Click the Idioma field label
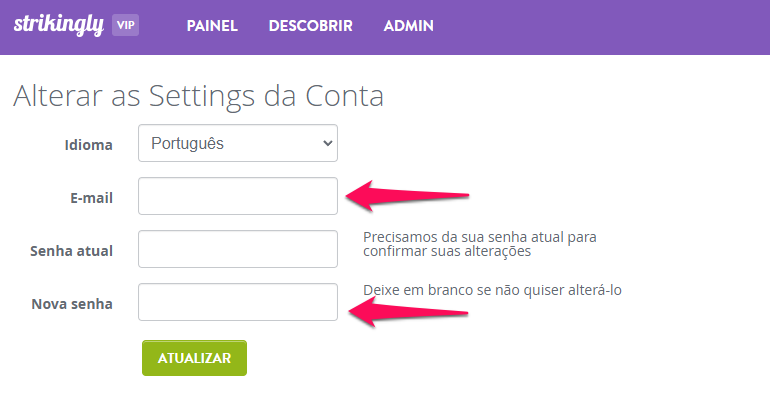This screenshot has height=418, width=770. (88, 145)
